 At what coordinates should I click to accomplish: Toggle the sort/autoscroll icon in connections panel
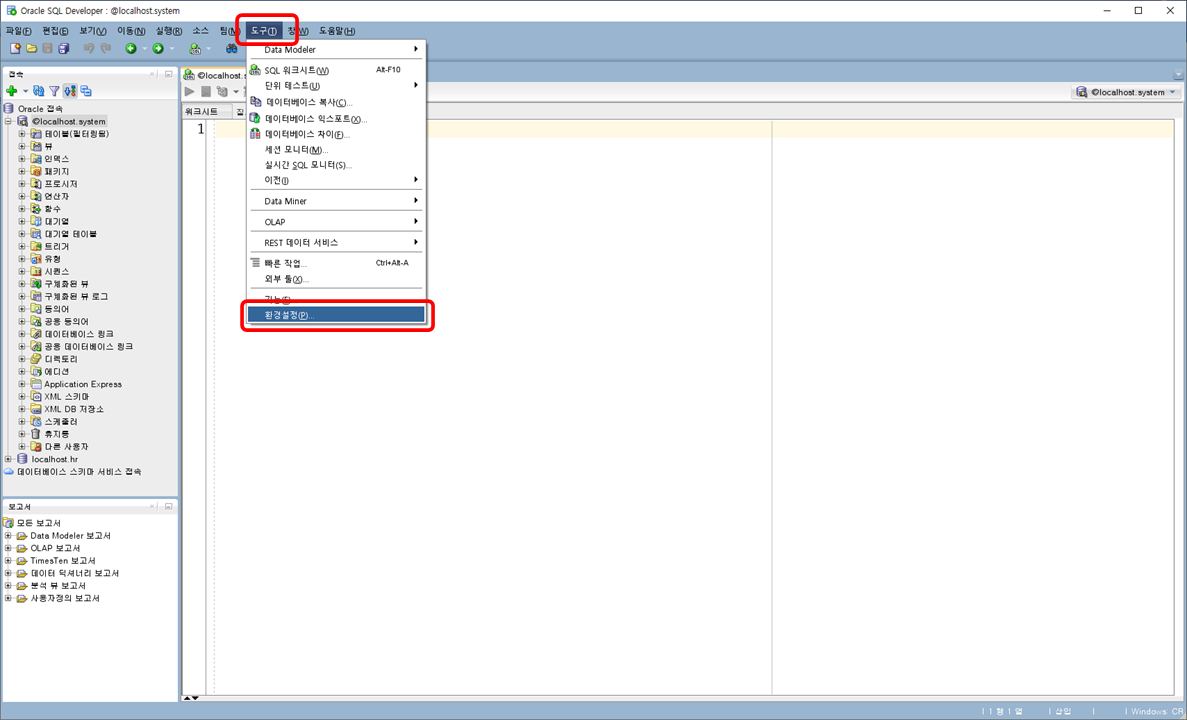point(70,91)
